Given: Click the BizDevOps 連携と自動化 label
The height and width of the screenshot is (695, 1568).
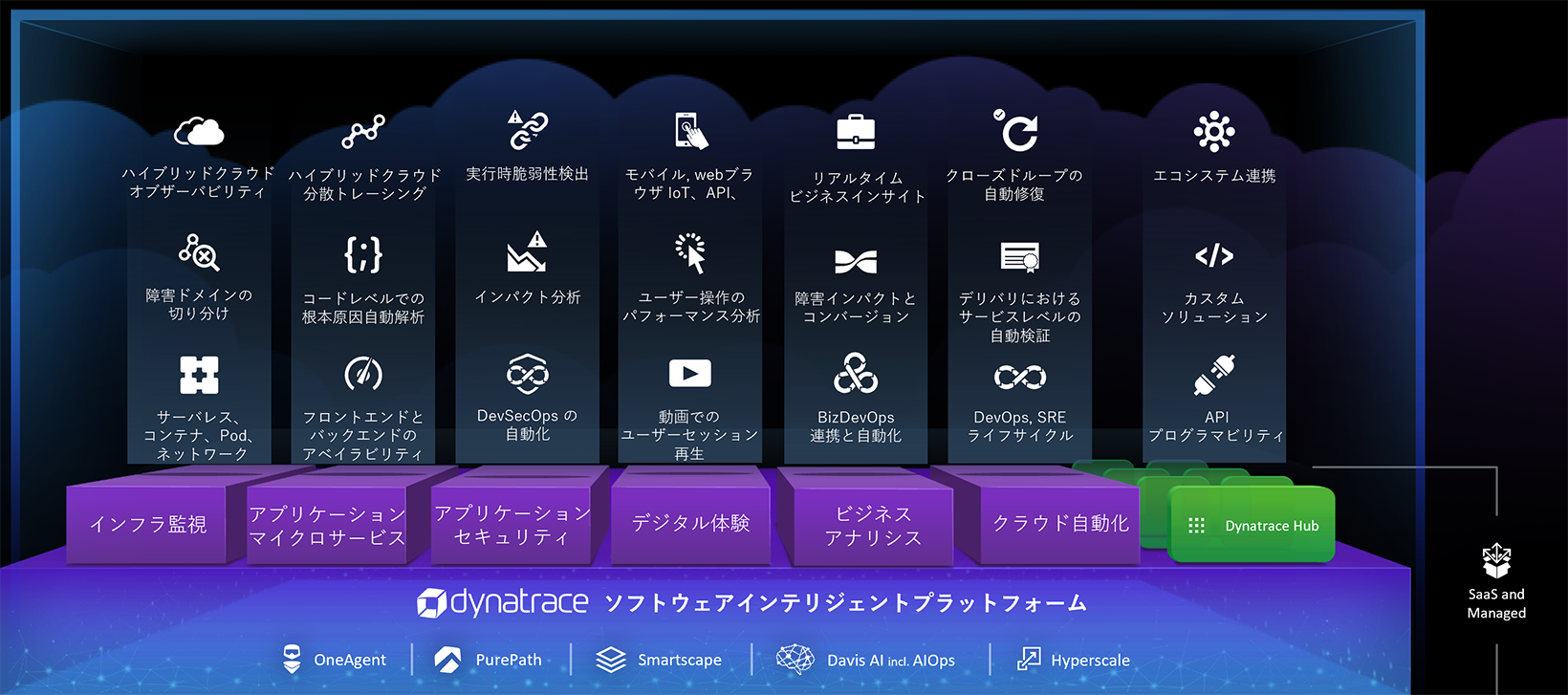Looking at the screenshot, I should coord(856,426).
